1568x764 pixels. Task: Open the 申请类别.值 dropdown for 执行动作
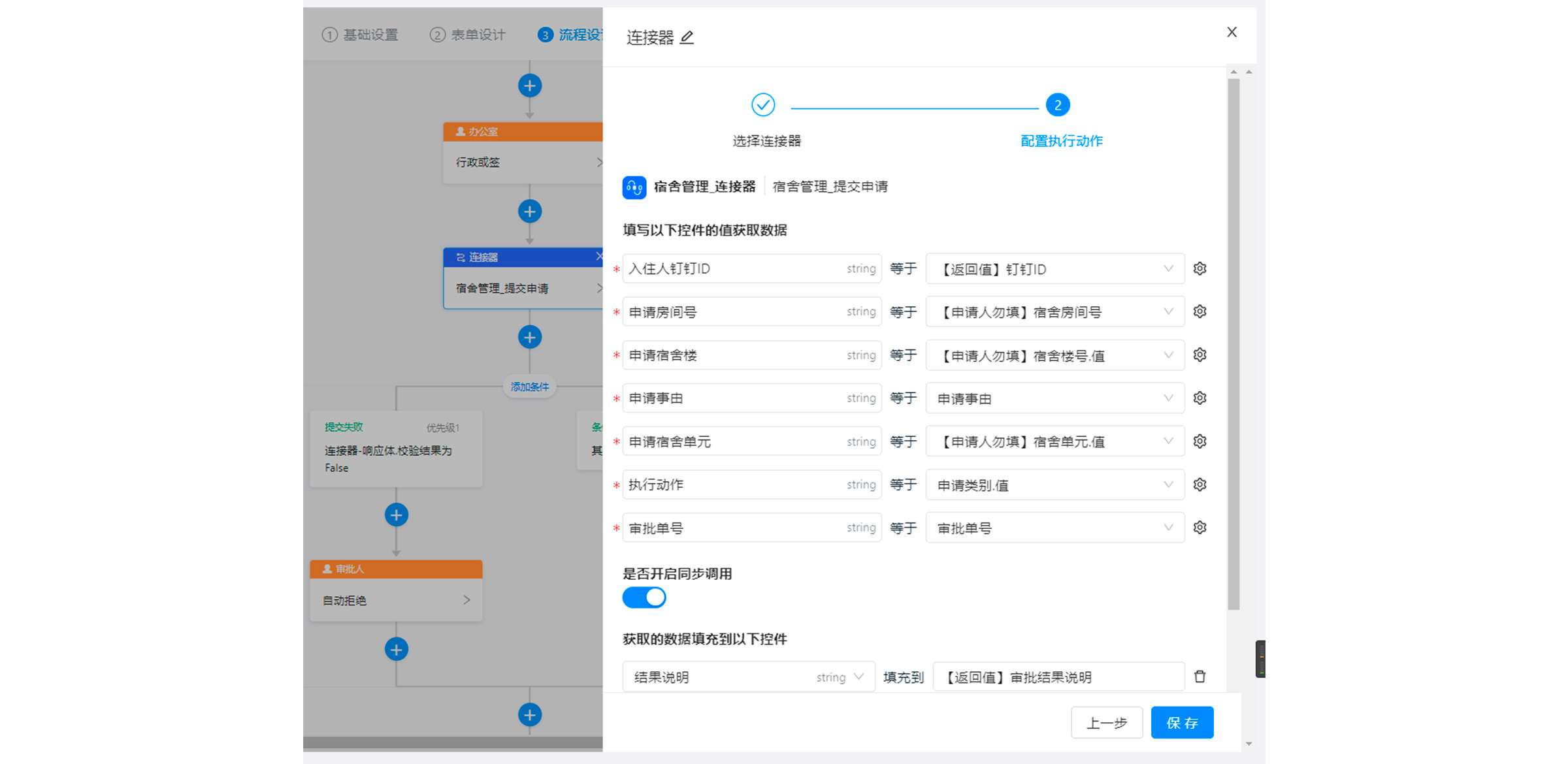tap(1168, 485)
